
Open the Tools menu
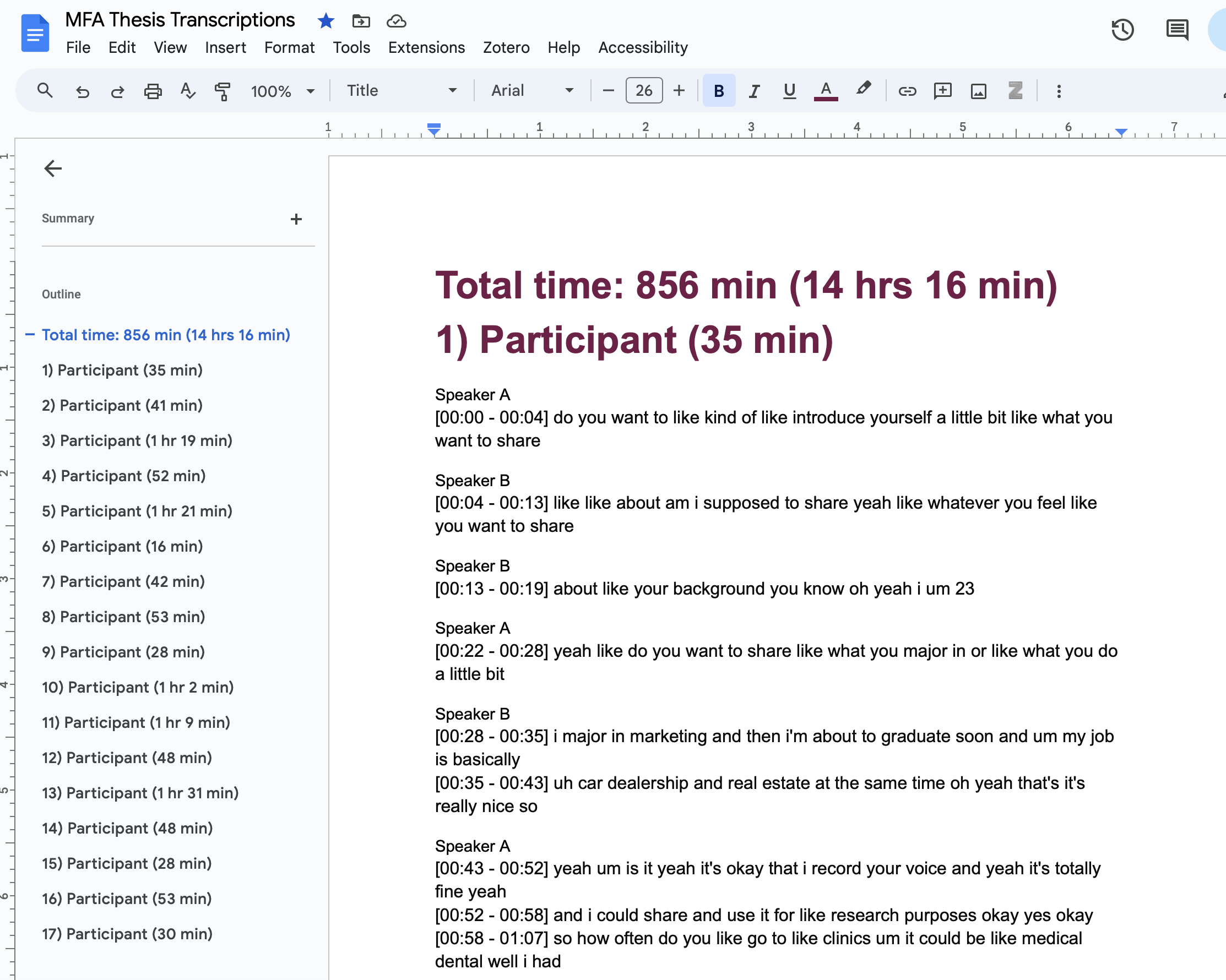point(351,47)
